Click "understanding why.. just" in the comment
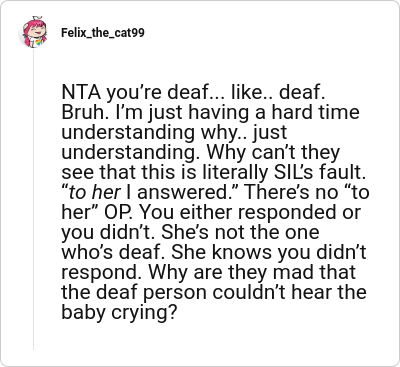This screenshot has width=400, height=367. point(174,132)
